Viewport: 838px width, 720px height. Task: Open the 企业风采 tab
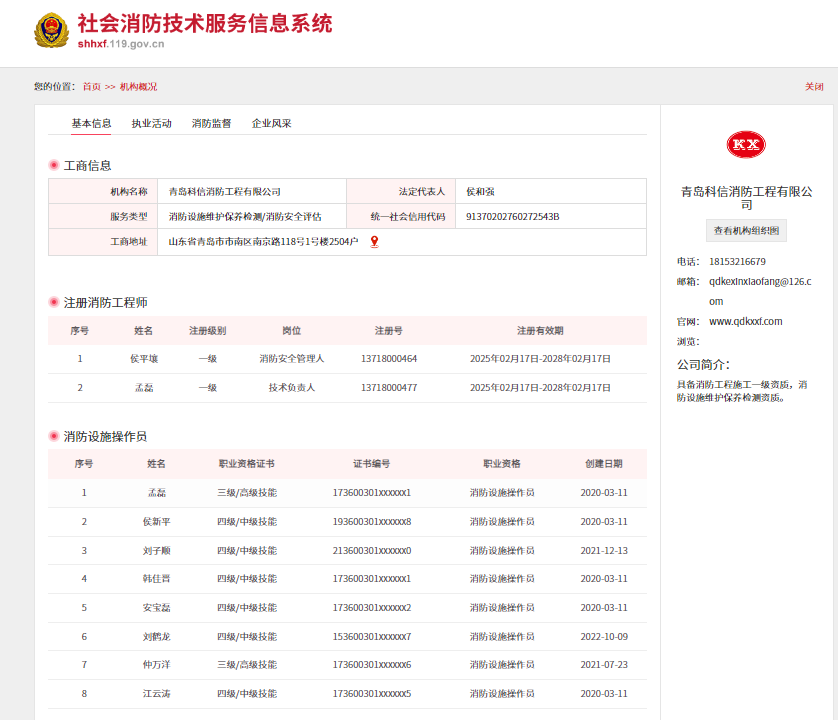point(271,124)
